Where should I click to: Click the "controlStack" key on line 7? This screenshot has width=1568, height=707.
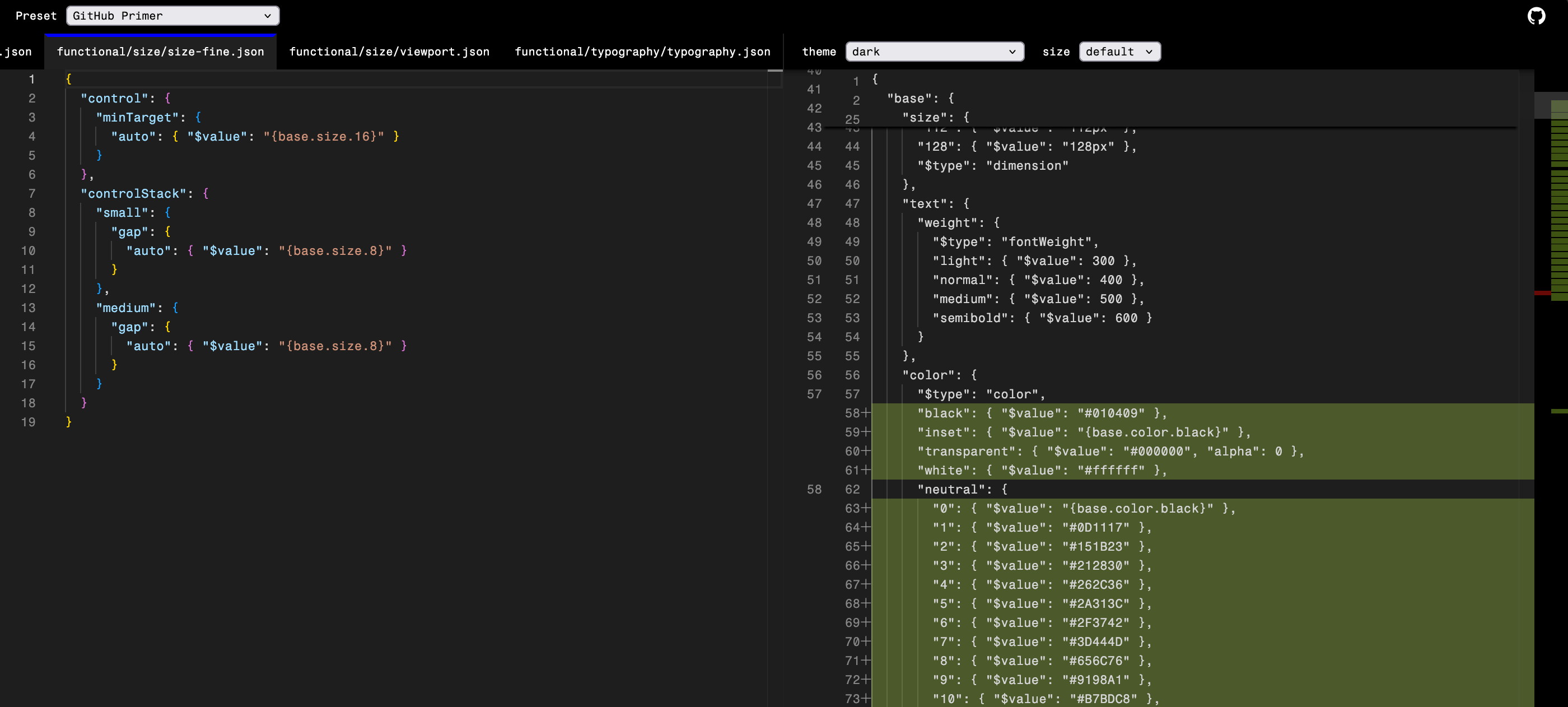click(133, 194)
